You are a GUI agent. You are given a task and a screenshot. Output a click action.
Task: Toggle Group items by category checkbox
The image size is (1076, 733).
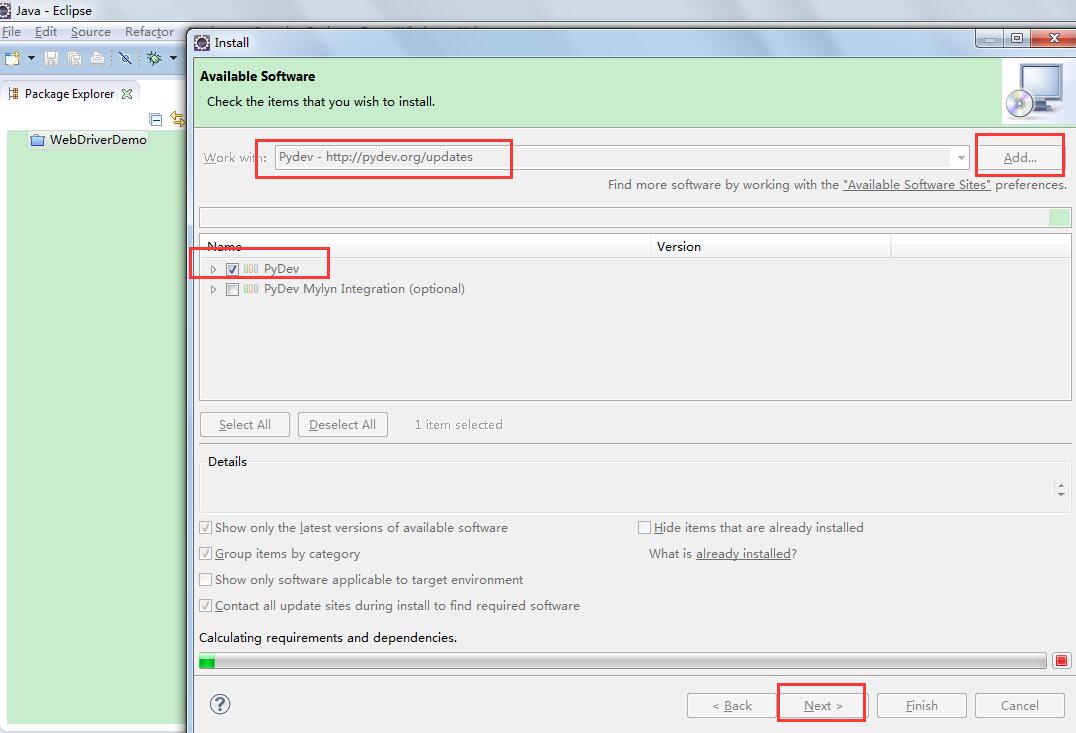click(x=205, y=553)
